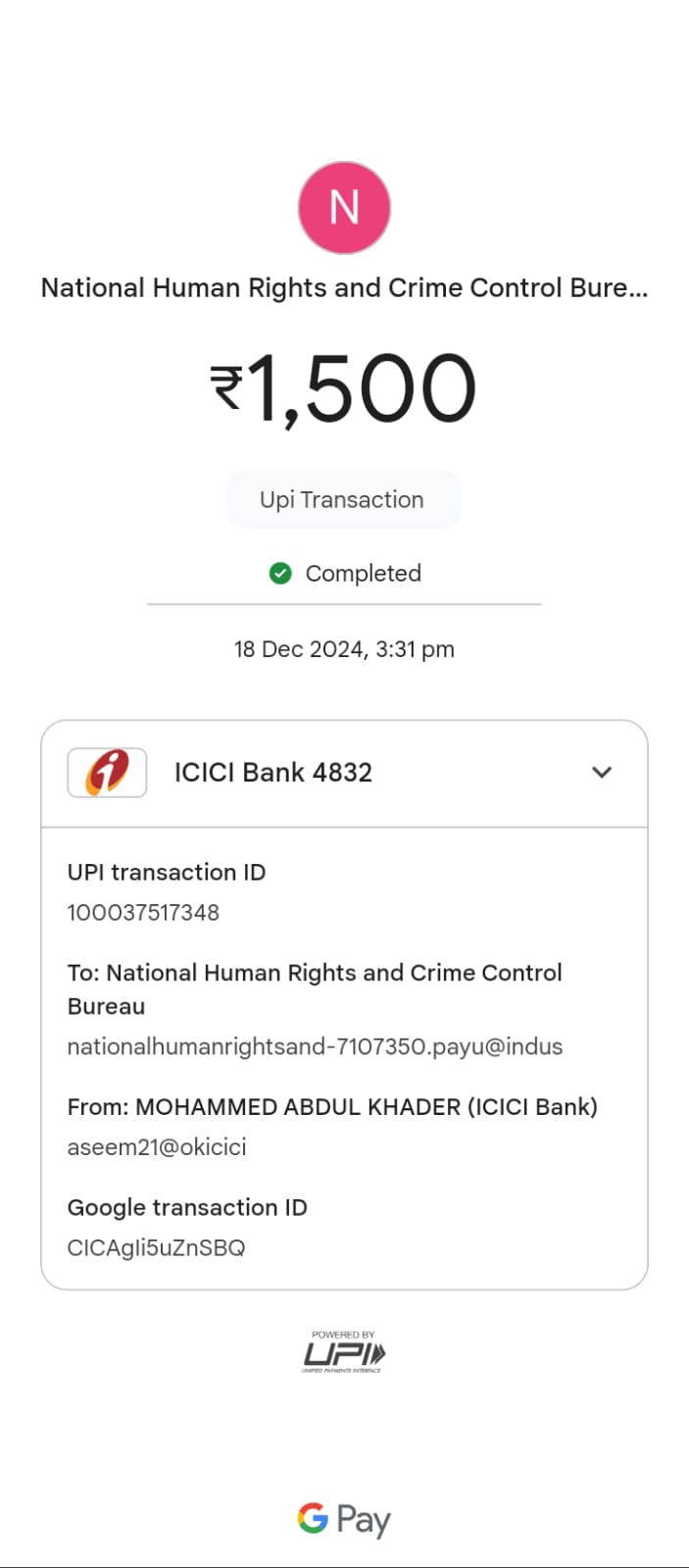Click the sender address aseem21@okicici
689x1568 pixels.
(x=157, y=1147)
